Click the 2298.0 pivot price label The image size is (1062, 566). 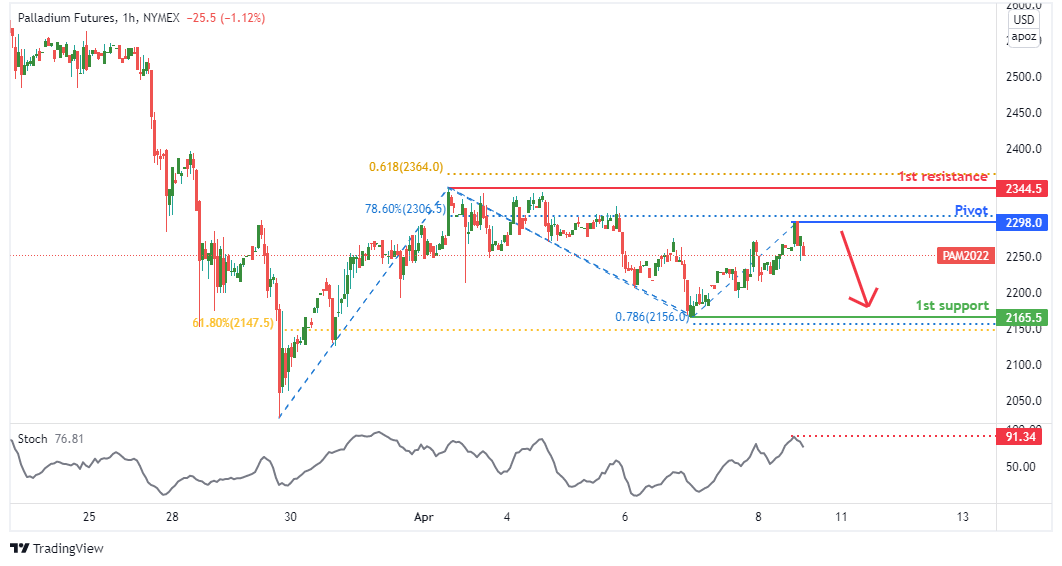click(1023, 222)
